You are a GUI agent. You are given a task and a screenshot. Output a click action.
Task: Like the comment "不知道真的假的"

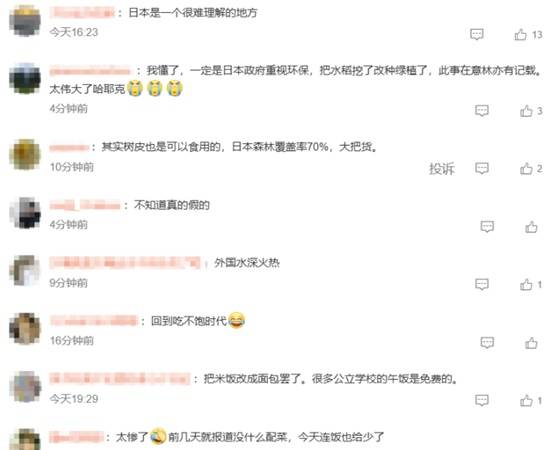point(531,227)
